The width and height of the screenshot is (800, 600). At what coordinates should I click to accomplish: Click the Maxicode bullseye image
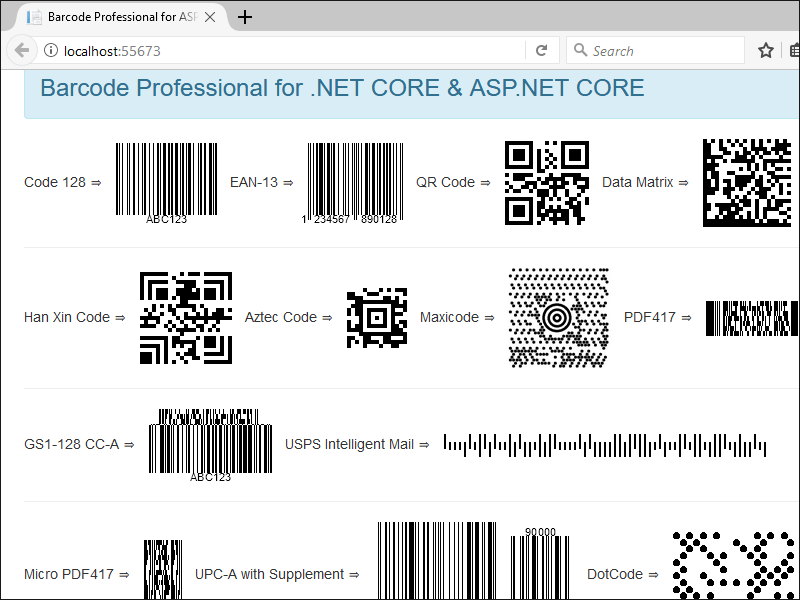(x=559, y=317)
